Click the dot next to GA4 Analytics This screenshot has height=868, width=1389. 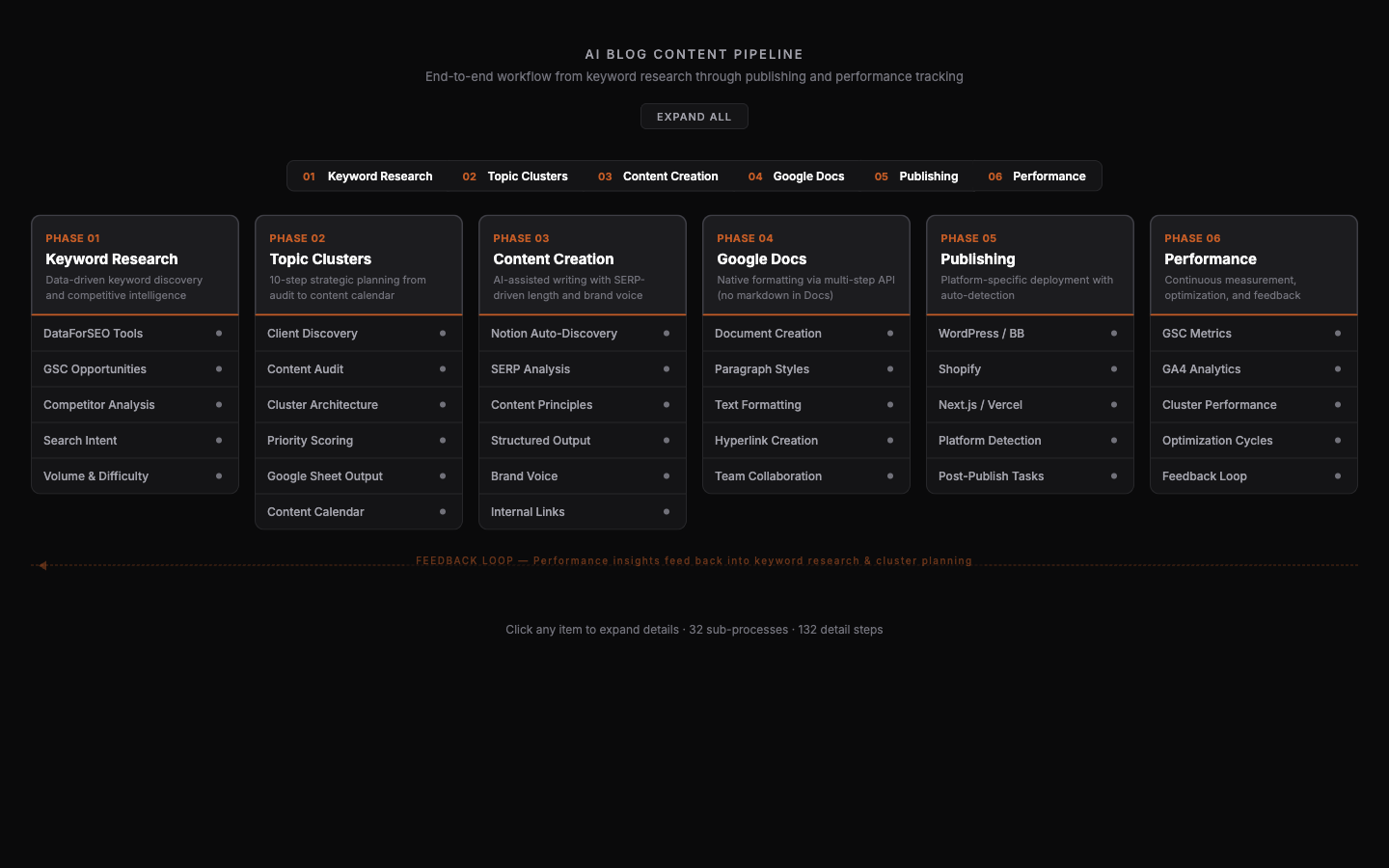1338,369
